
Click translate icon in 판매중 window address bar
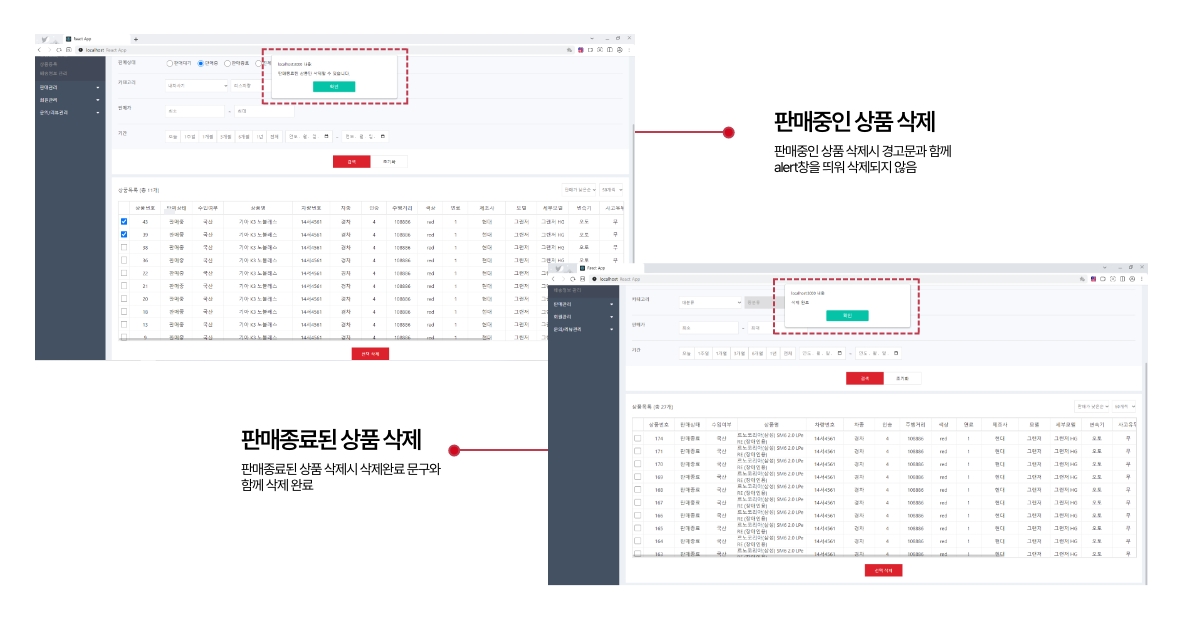tap(570, 50)
